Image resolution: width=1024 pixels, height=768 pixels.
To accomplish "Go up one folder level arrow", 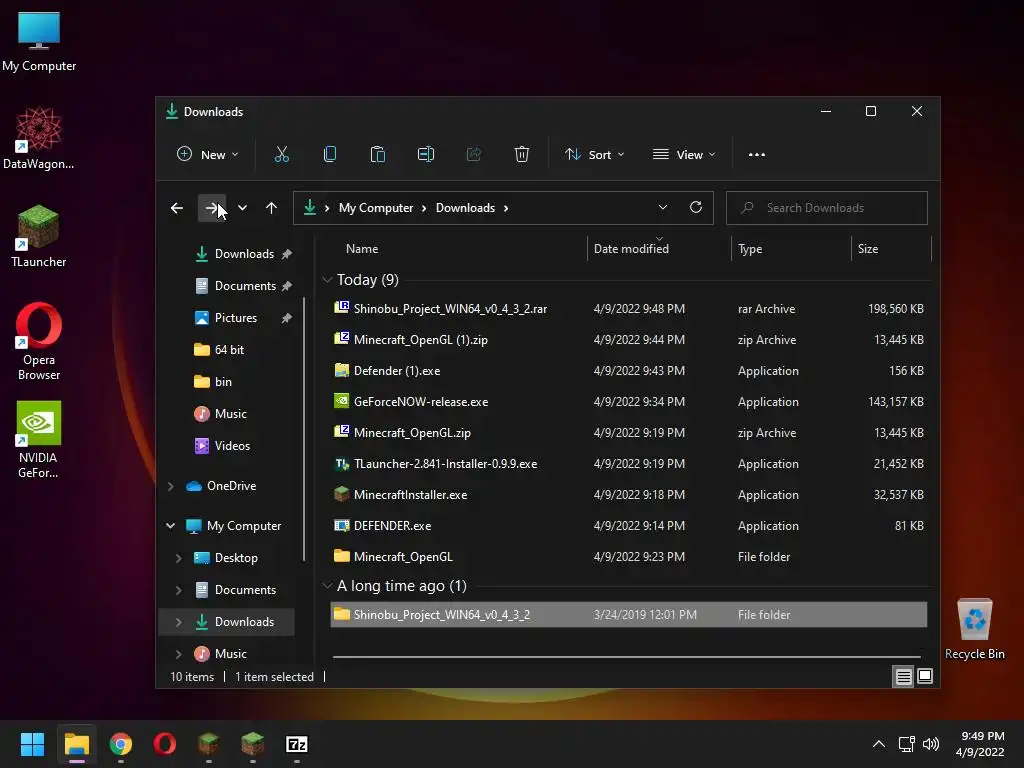I will tap(271, 208).
